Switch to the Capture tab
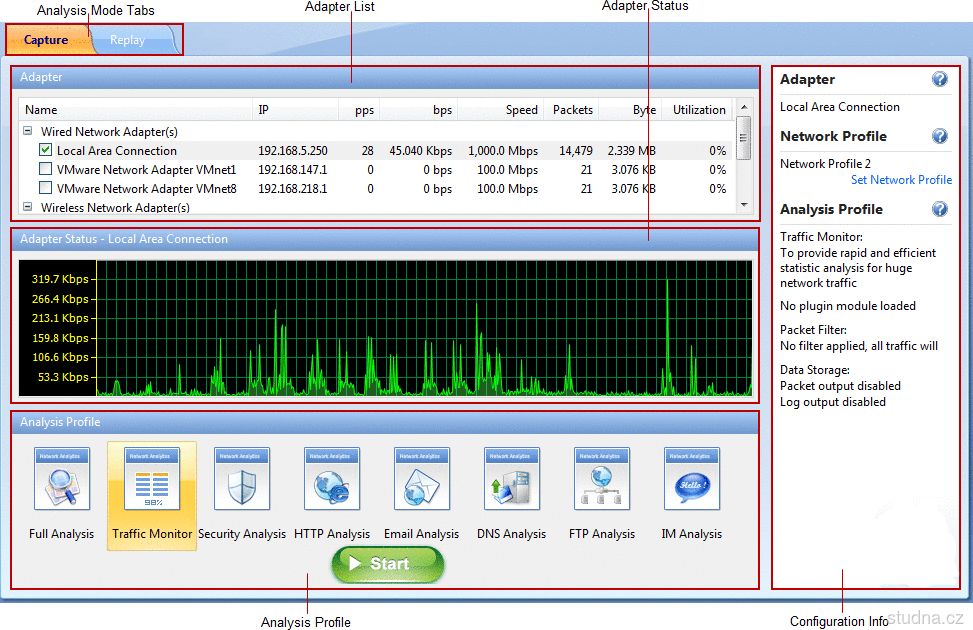The width and height of the screenshot is (973, 630). 46,41
